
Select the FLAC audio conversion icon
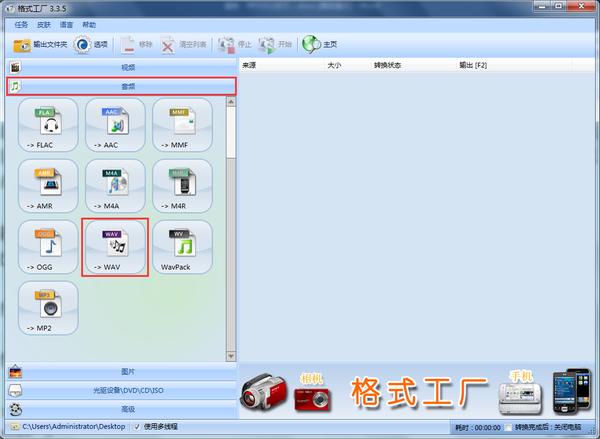tap(48, 125)
